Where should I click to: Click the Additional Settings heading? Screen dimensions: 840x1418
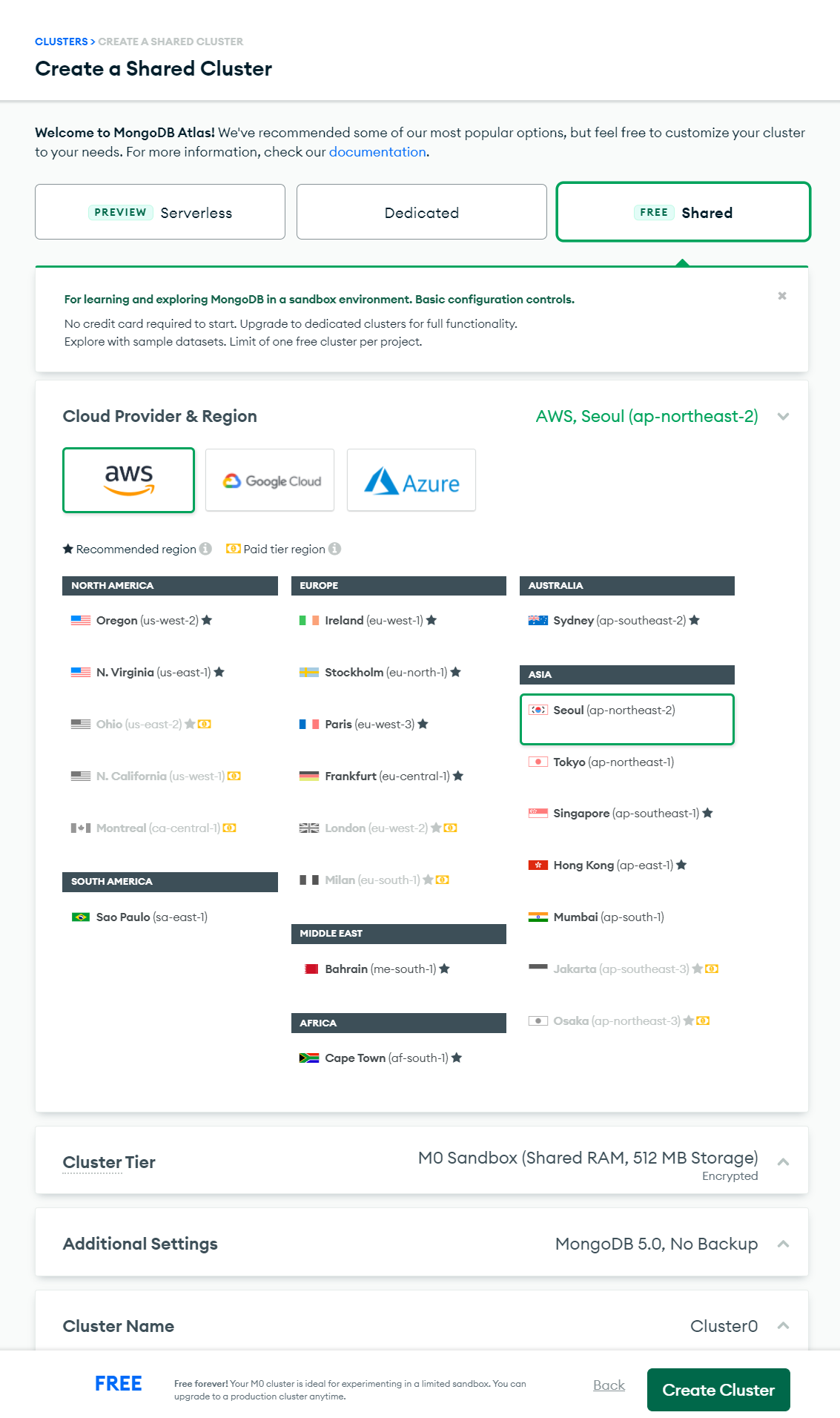[140, 1244]
